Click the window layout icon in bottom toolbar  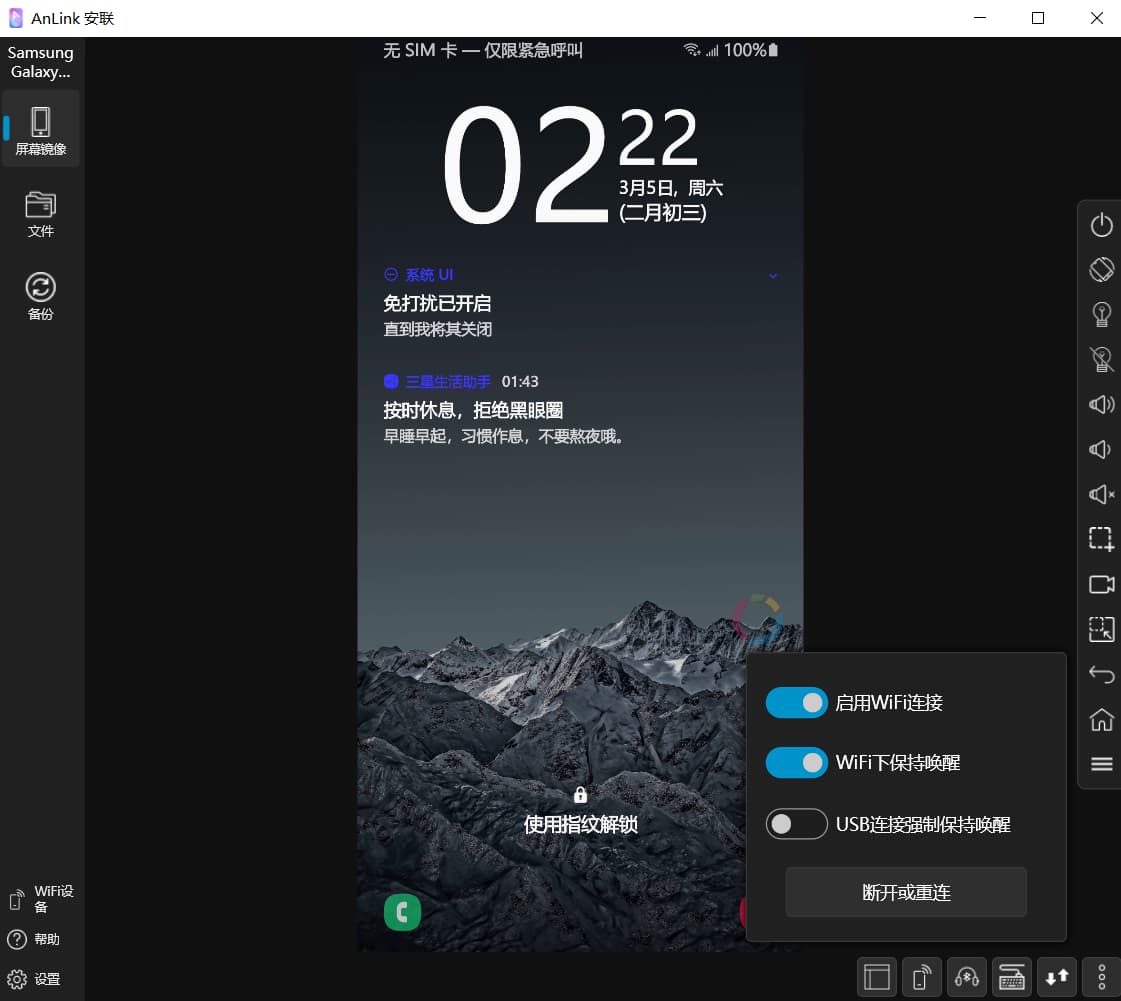[x=876, y=977]
